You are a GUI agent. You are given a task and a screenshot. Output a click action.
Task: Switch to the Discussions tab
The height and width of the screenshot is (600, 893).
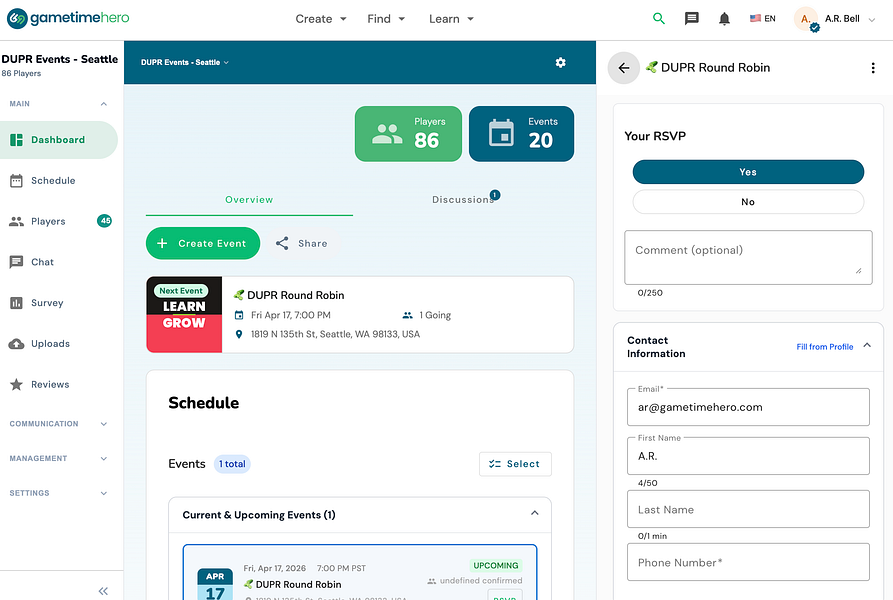click(463, 200)
